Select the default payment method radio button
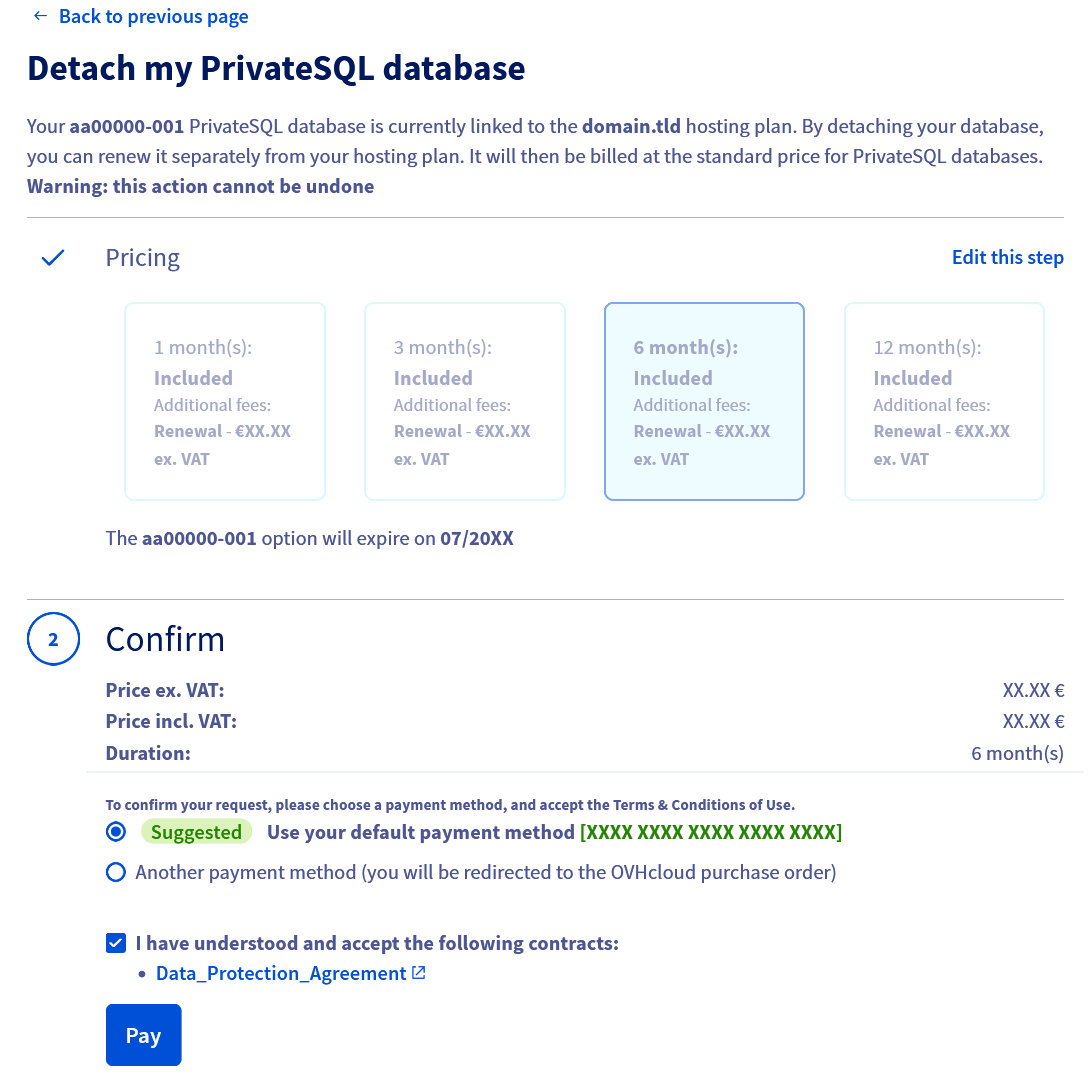Viewport: 1089px width, 1086px height. point(115,831)
